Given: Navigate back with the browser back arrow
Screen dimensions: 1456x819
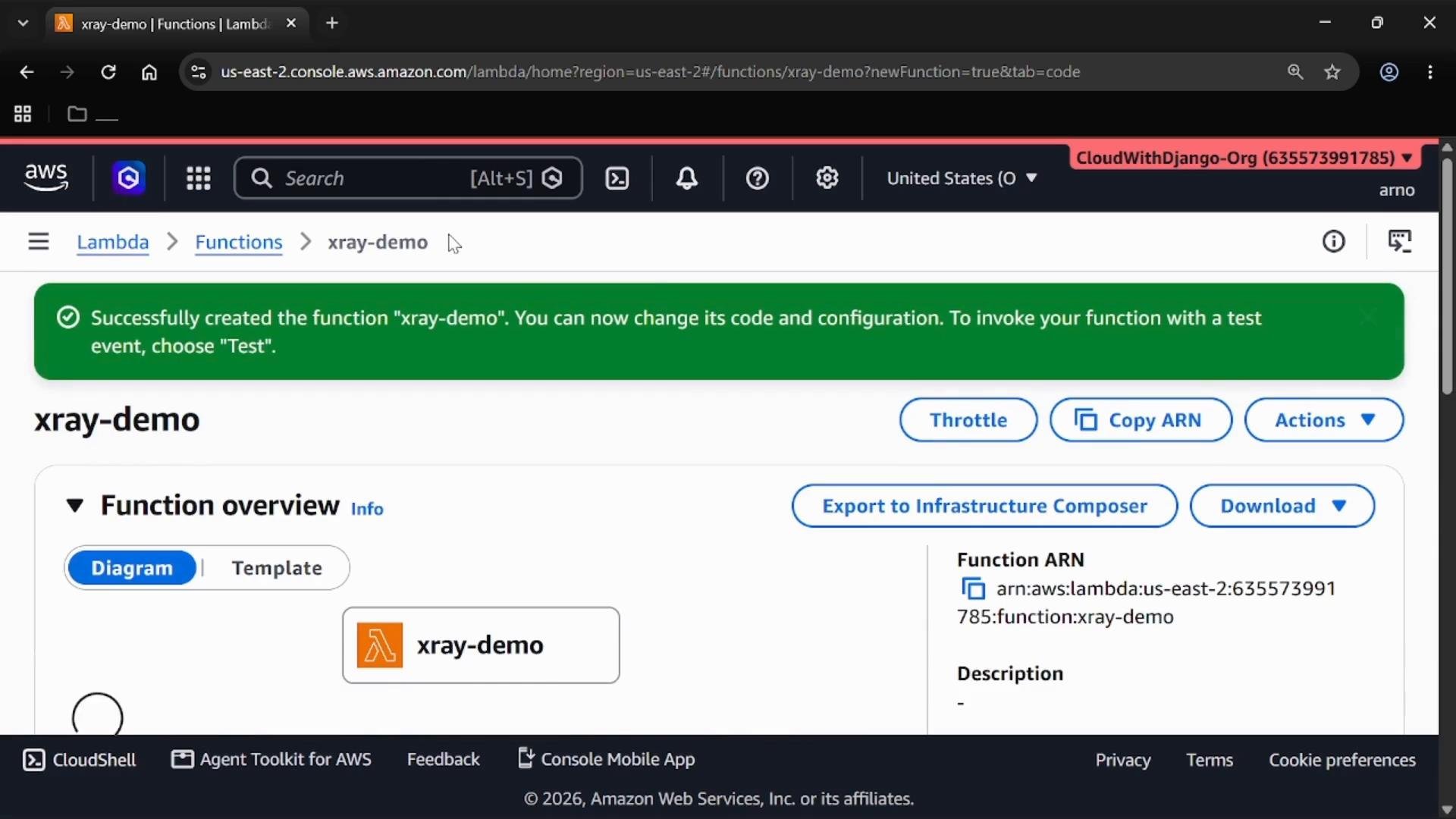Looking at the screenshot, I should pyautogui.click(x=27, y=72).
